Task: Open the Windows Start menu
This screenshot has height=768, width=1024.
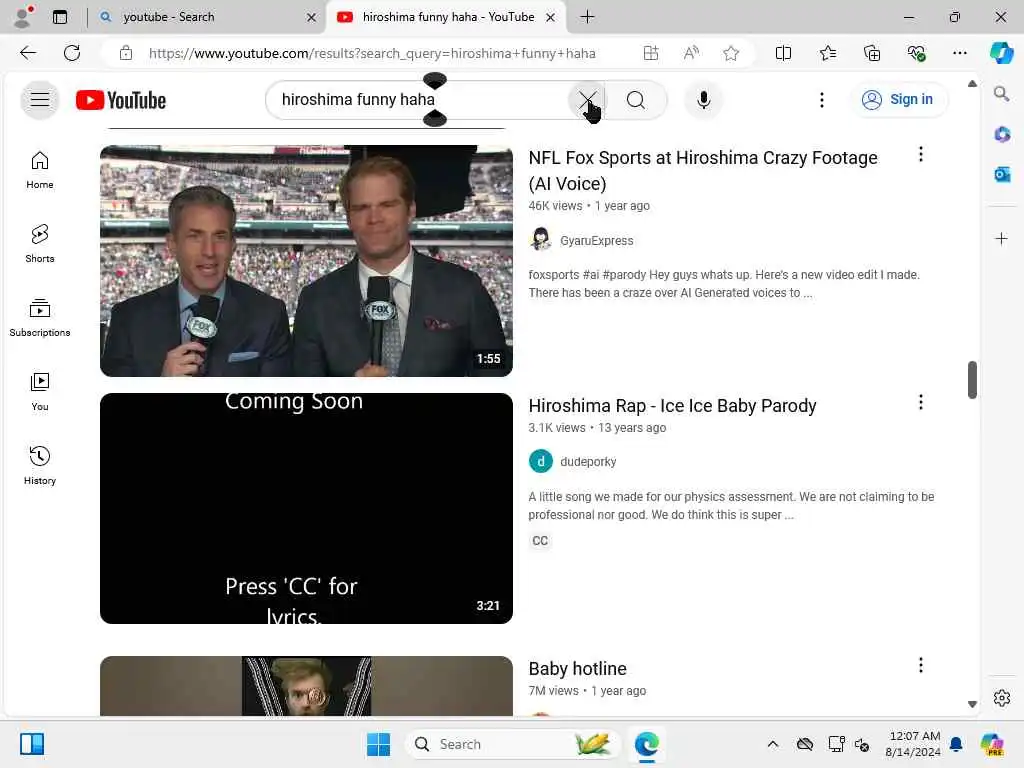Action: pyautogui.click(x=378, y=744)
